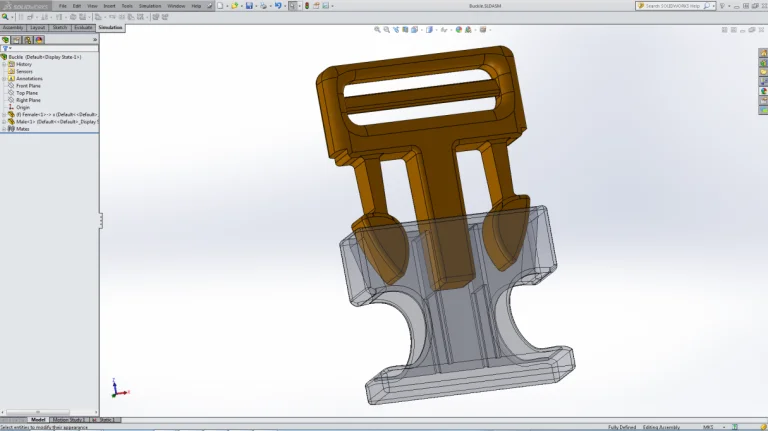Viewport: 768px width, 431px height.
Task: Open the Appearances task pane icon
Action: [x=764, y=91]
